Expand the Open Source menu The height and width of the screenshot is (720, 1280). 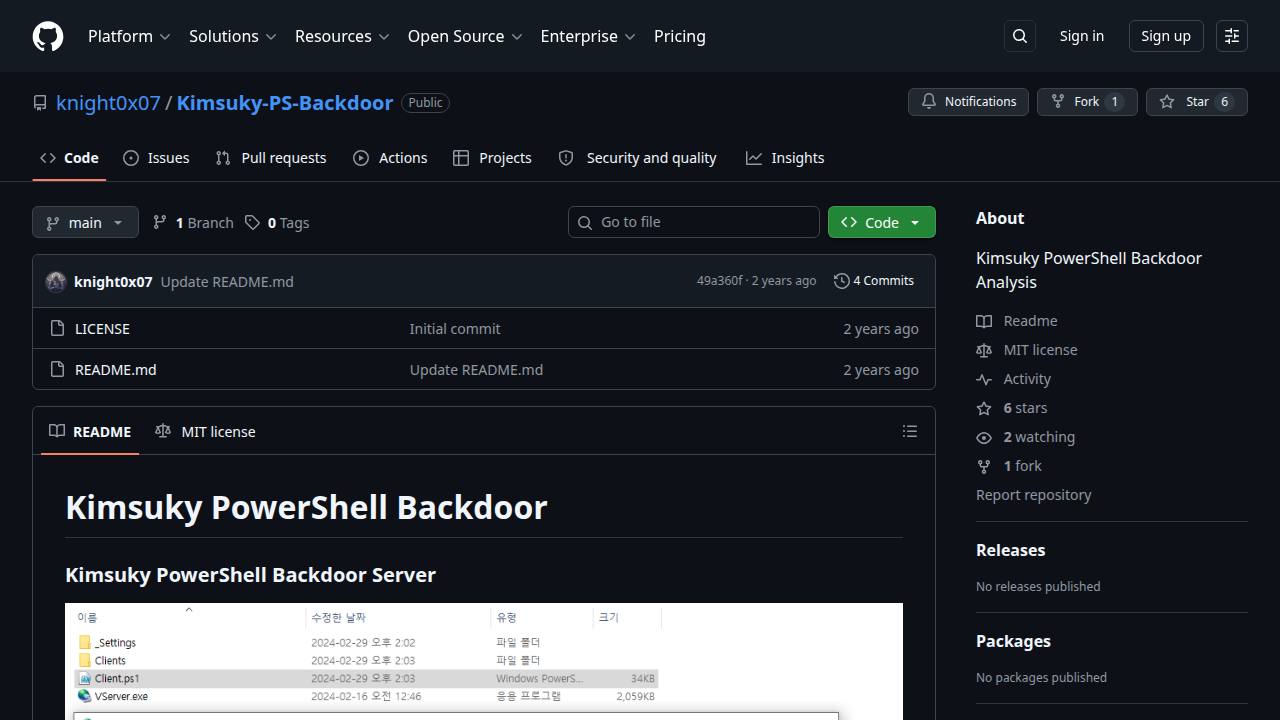(465, 36)
